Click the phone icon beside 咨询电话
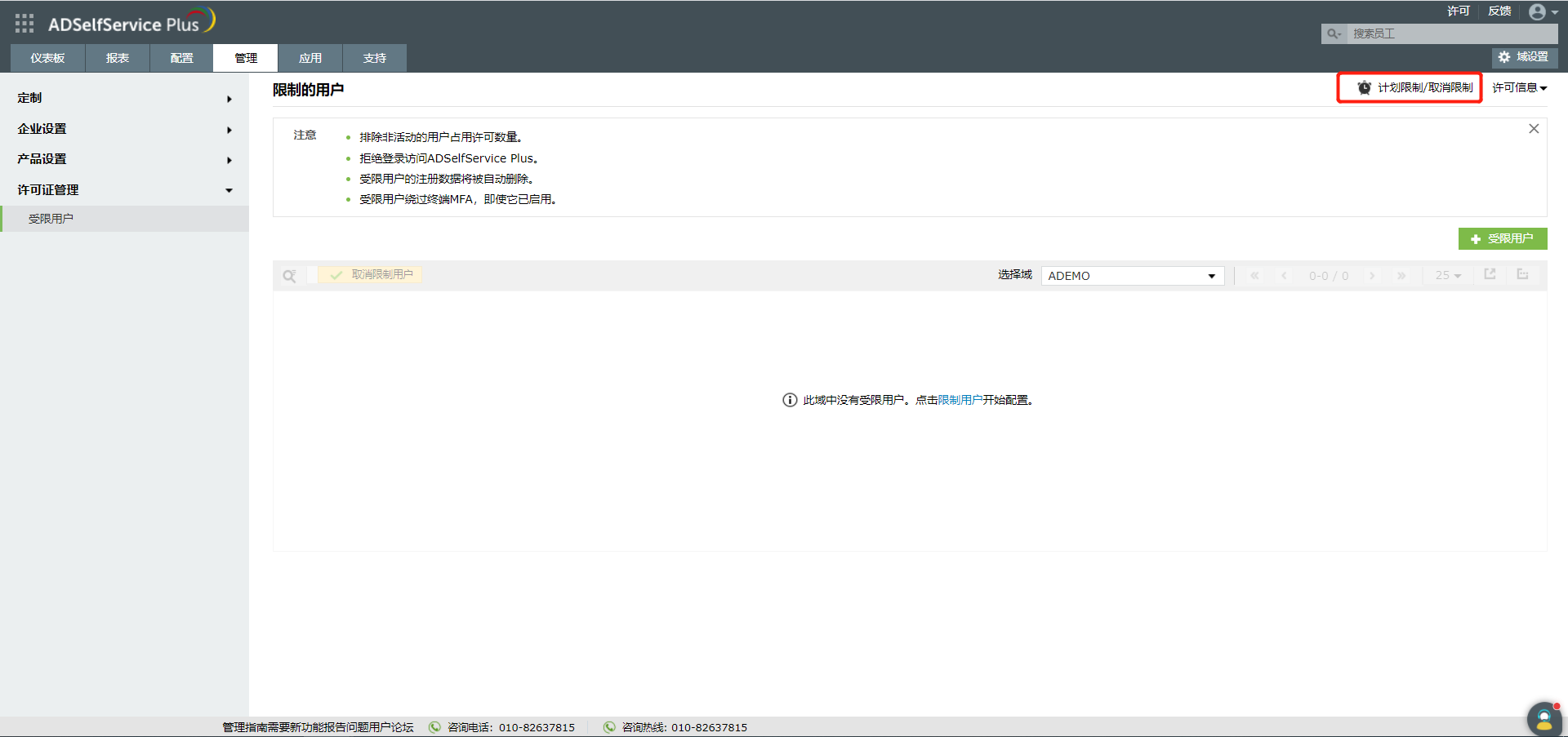This screenshot has height=737, width=1568. 434,727
